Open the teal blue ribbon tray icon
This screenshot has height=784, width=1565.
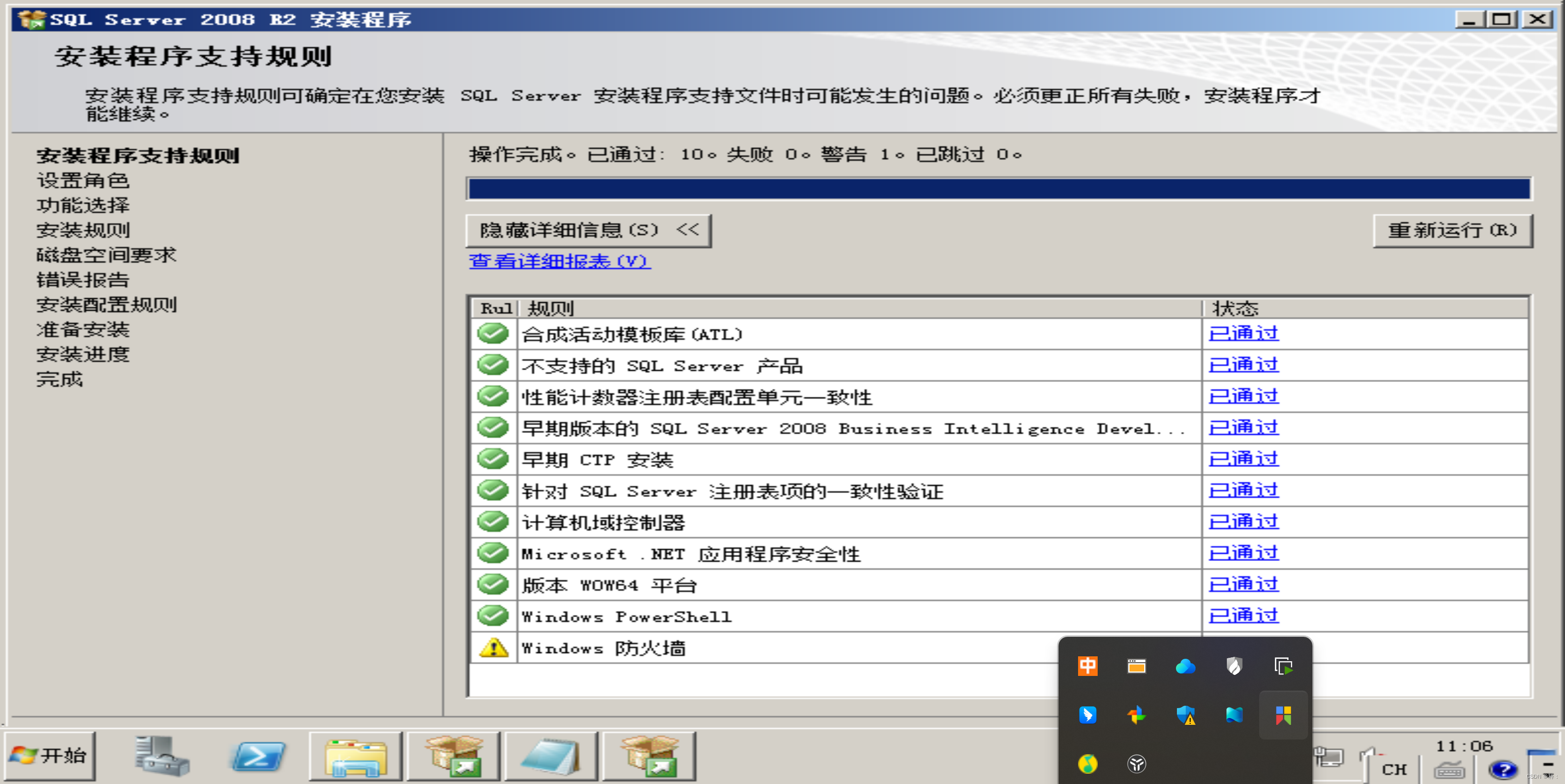[x=1234, y=715]
